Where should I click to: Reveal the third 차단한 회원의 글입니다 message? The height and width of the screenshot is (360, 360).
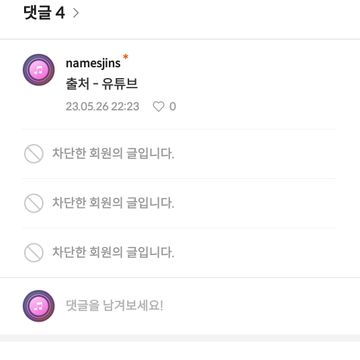113,252
